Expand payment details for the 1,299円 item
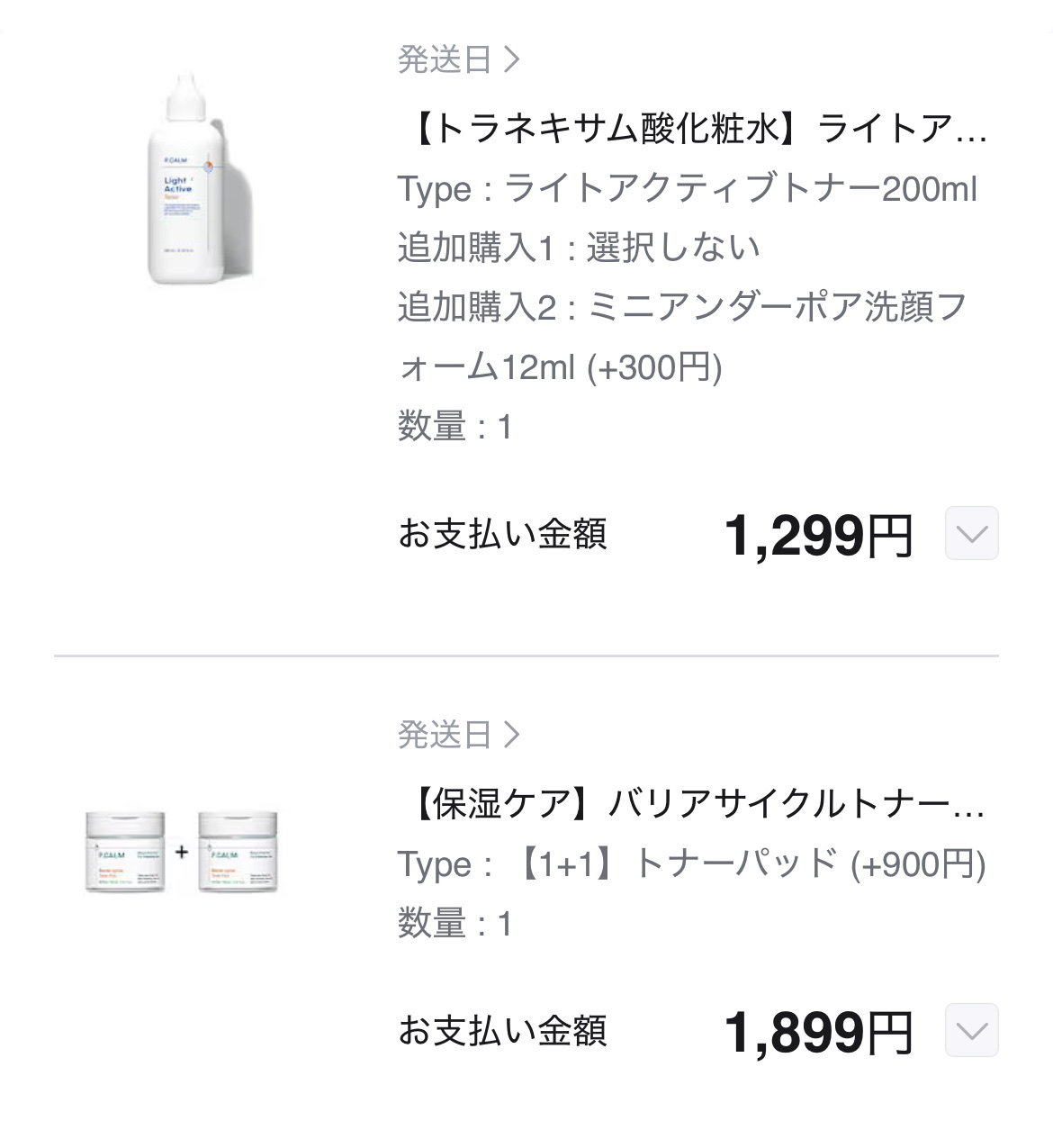1053x1148 pixels. pyautogui.click(x=971, y=534)
